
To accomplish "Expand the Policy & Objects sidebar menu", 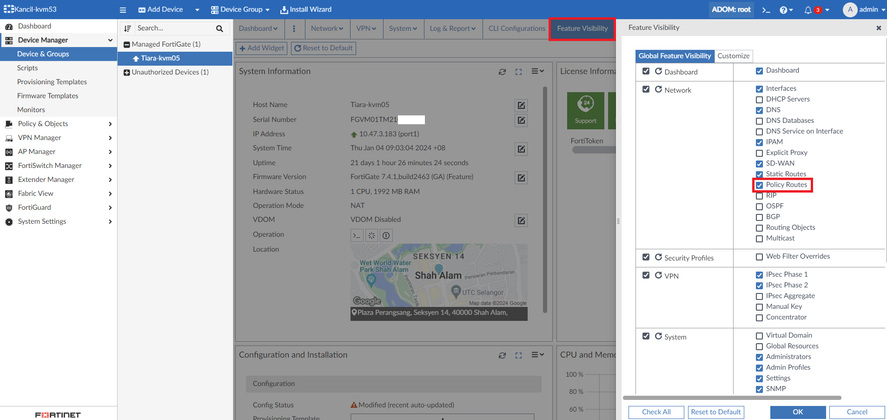I will click(58, 123).
